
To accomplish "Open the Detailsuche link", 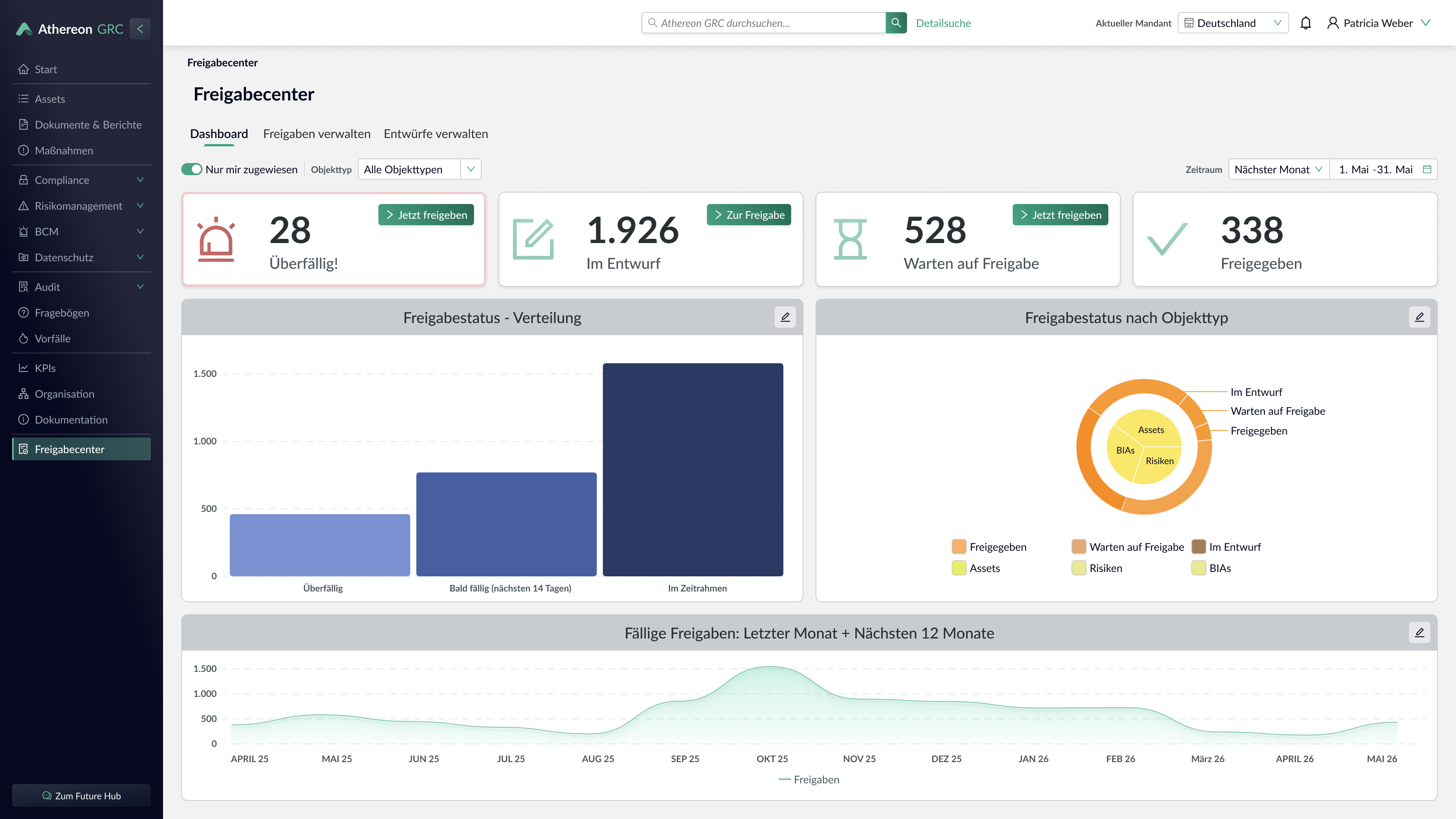I will [x=943, y=23].
